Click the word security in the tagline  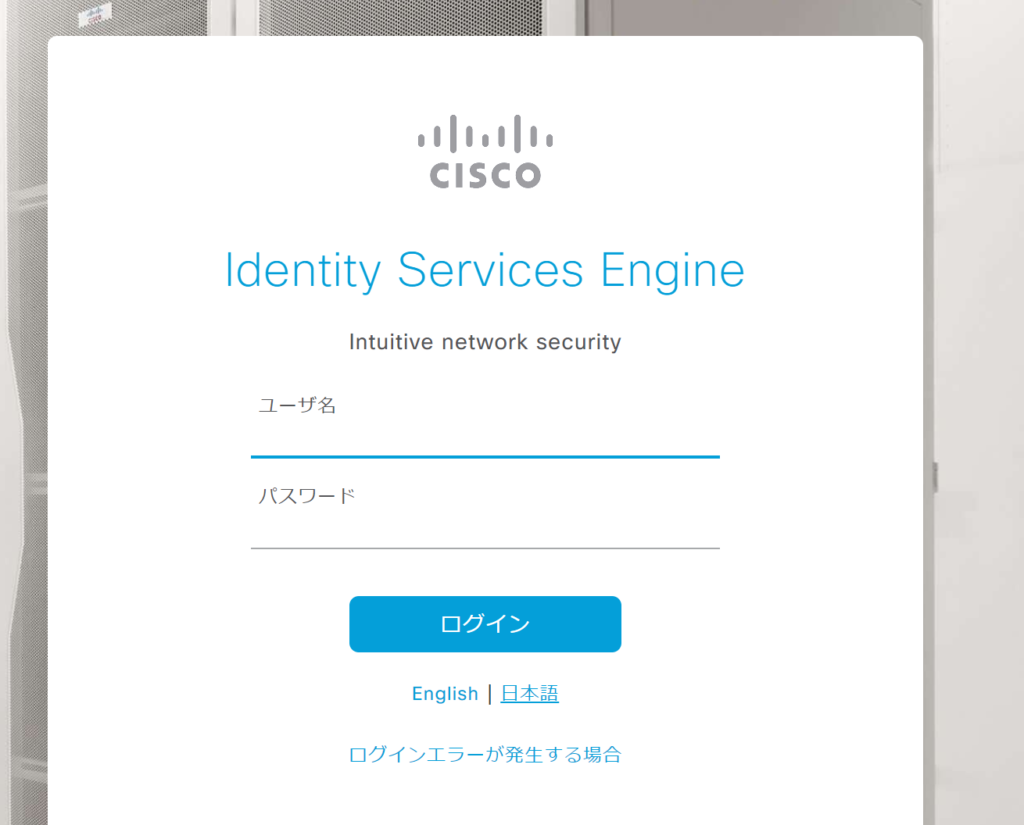tap(578, 342)
